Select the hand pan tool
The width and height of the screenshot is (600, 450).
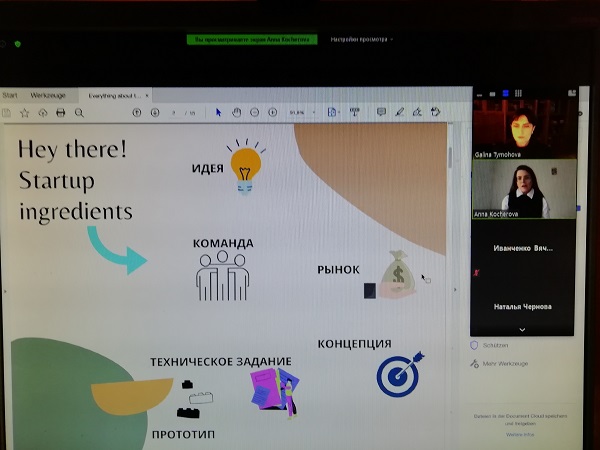pos(236,112)
